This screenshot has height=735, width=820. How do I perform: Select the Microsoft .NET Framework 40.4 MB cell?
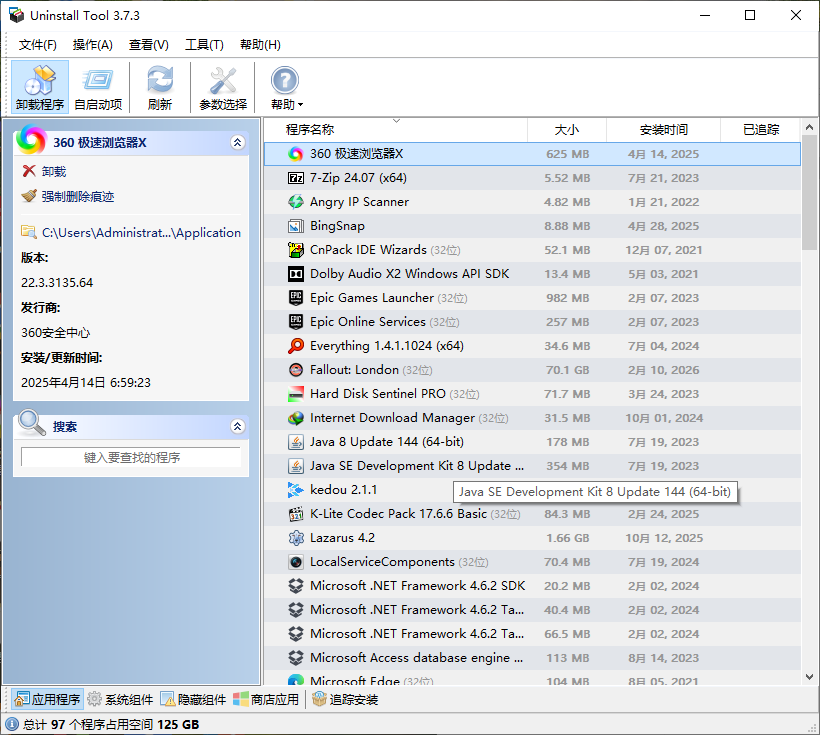(567, 610)
